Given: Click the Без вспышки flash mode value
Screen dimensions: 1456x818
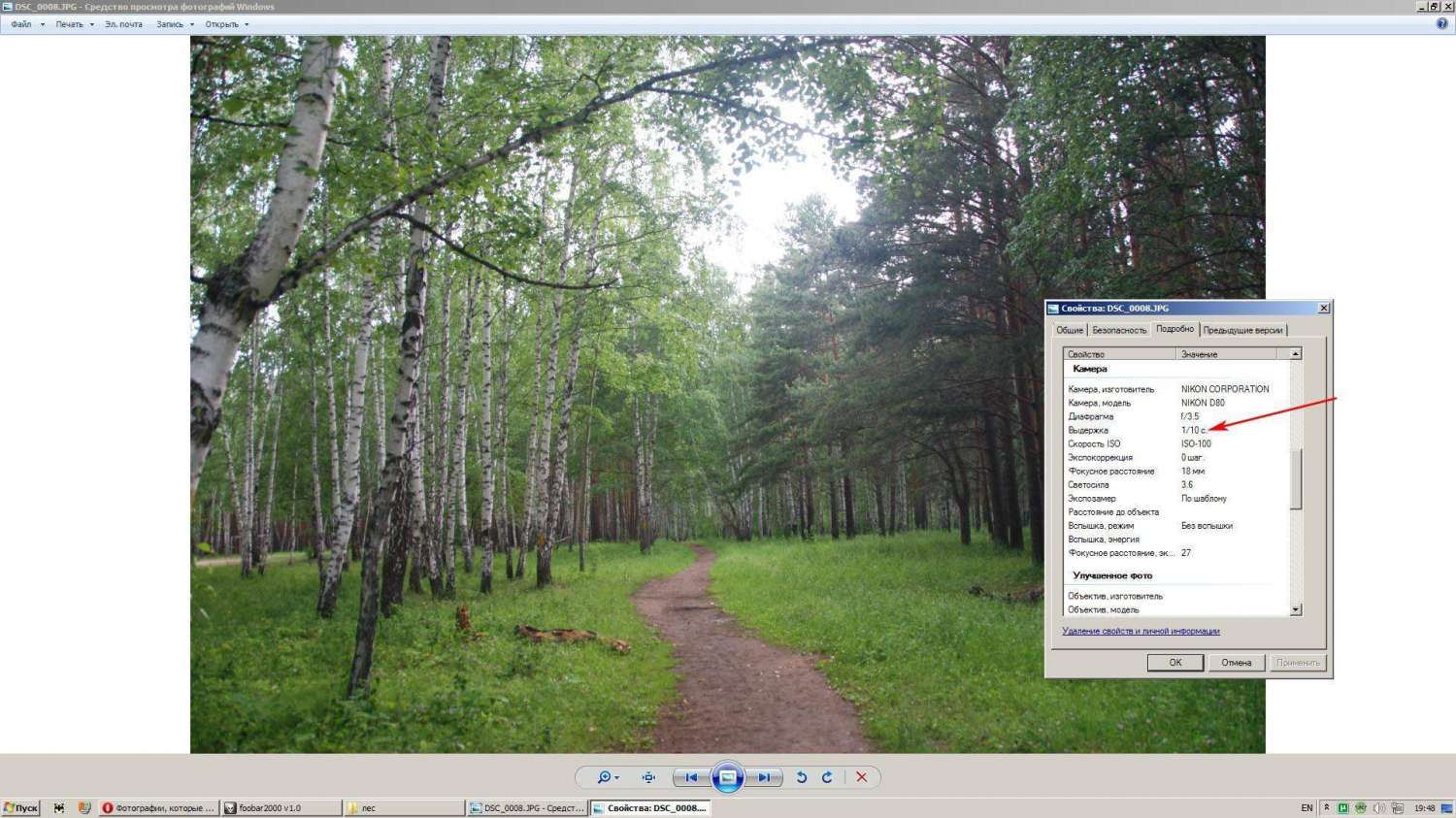Looking at the screenshot, I should pos(1207,525).
